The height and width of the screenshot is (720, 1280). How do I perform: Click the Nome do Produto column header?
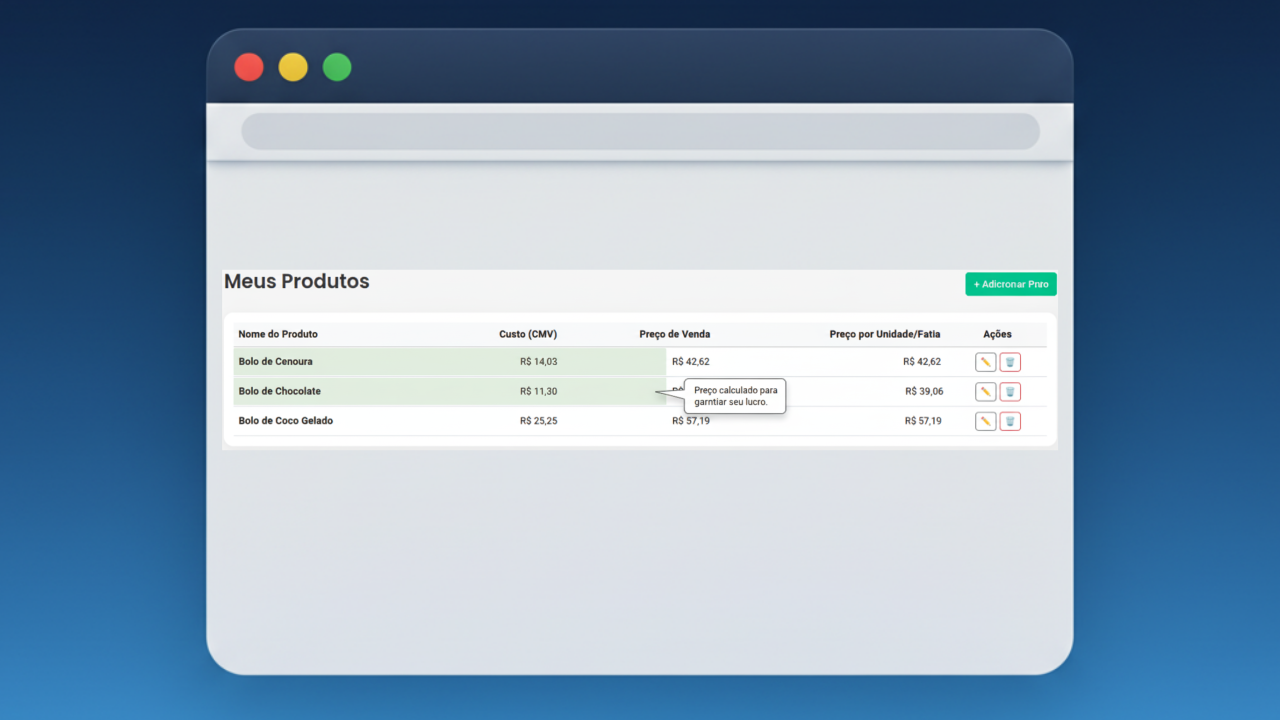click(278, 334)
